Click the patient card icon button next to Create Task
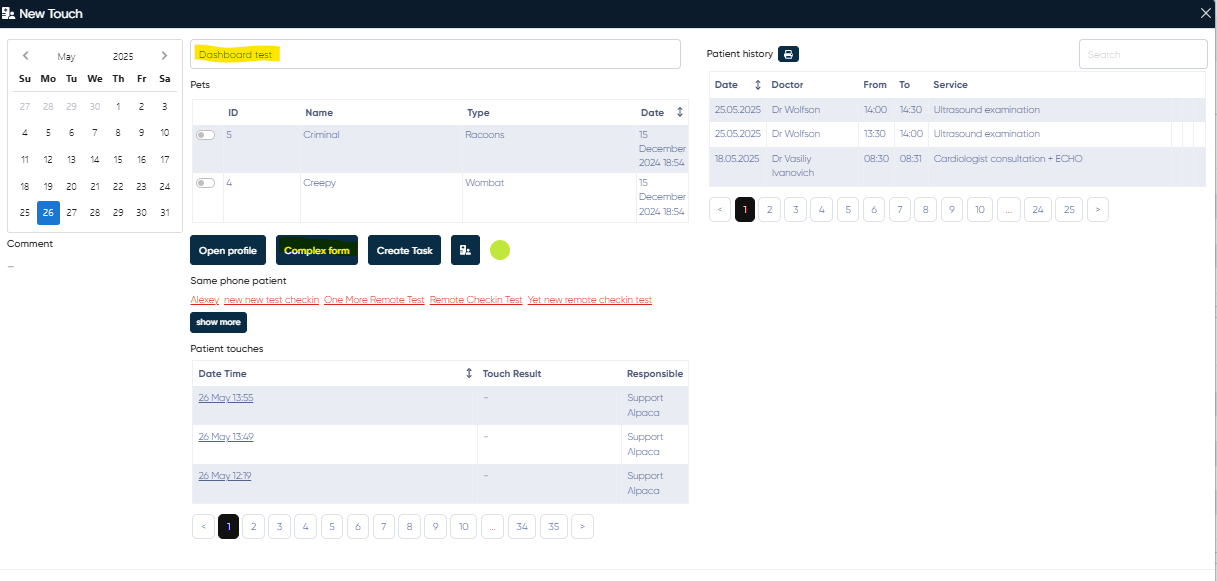The width and height of the screenshot is (1217, 581). tap(466, 250)
